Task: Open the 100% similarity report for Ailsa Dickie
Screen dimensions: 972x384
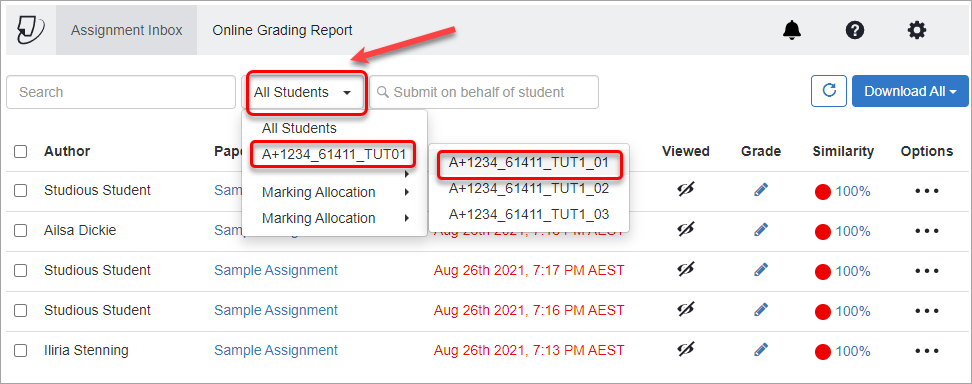Action: point(852,231)
